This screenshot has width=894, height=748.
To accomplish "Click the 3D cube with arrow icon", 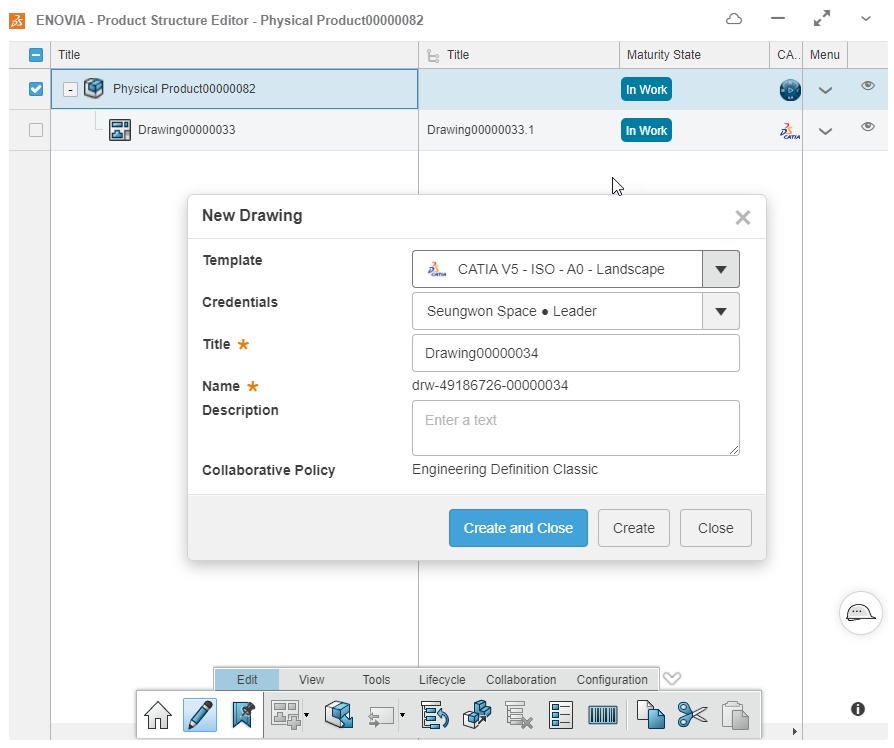I will (x=339, y=715).
